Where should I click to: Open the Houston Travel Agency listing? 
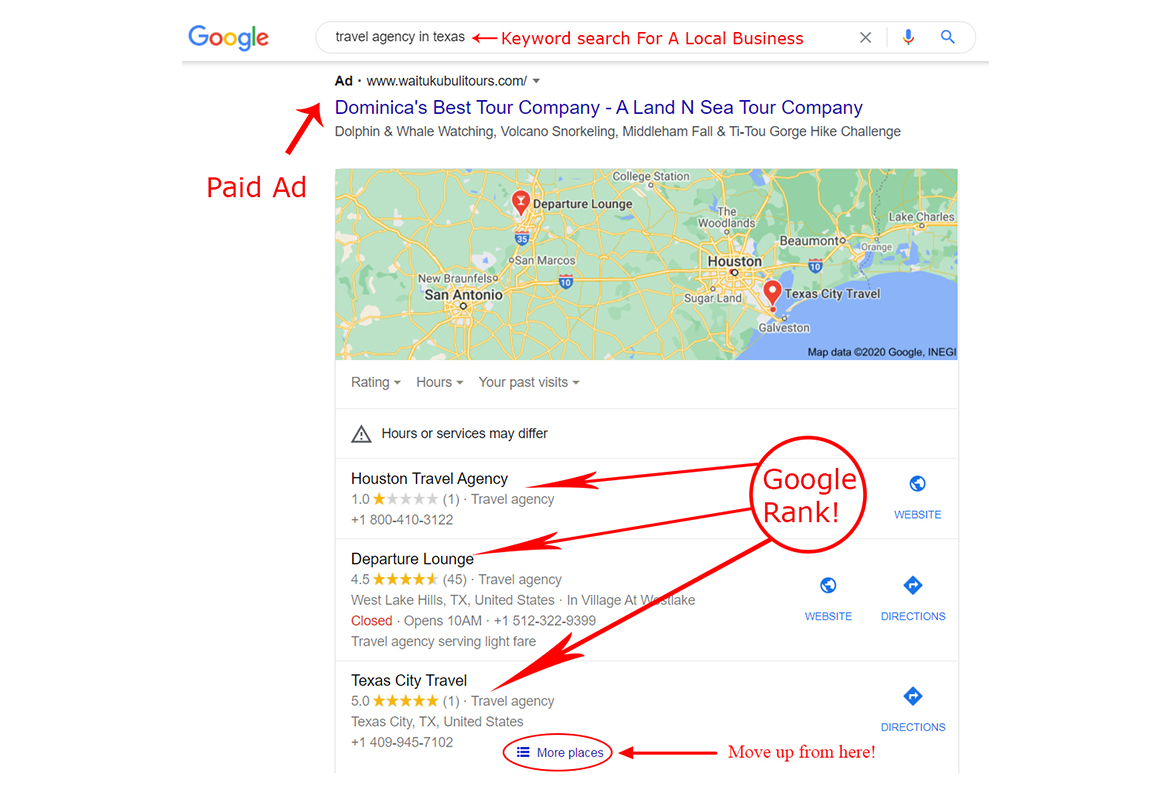click(429, 478)
